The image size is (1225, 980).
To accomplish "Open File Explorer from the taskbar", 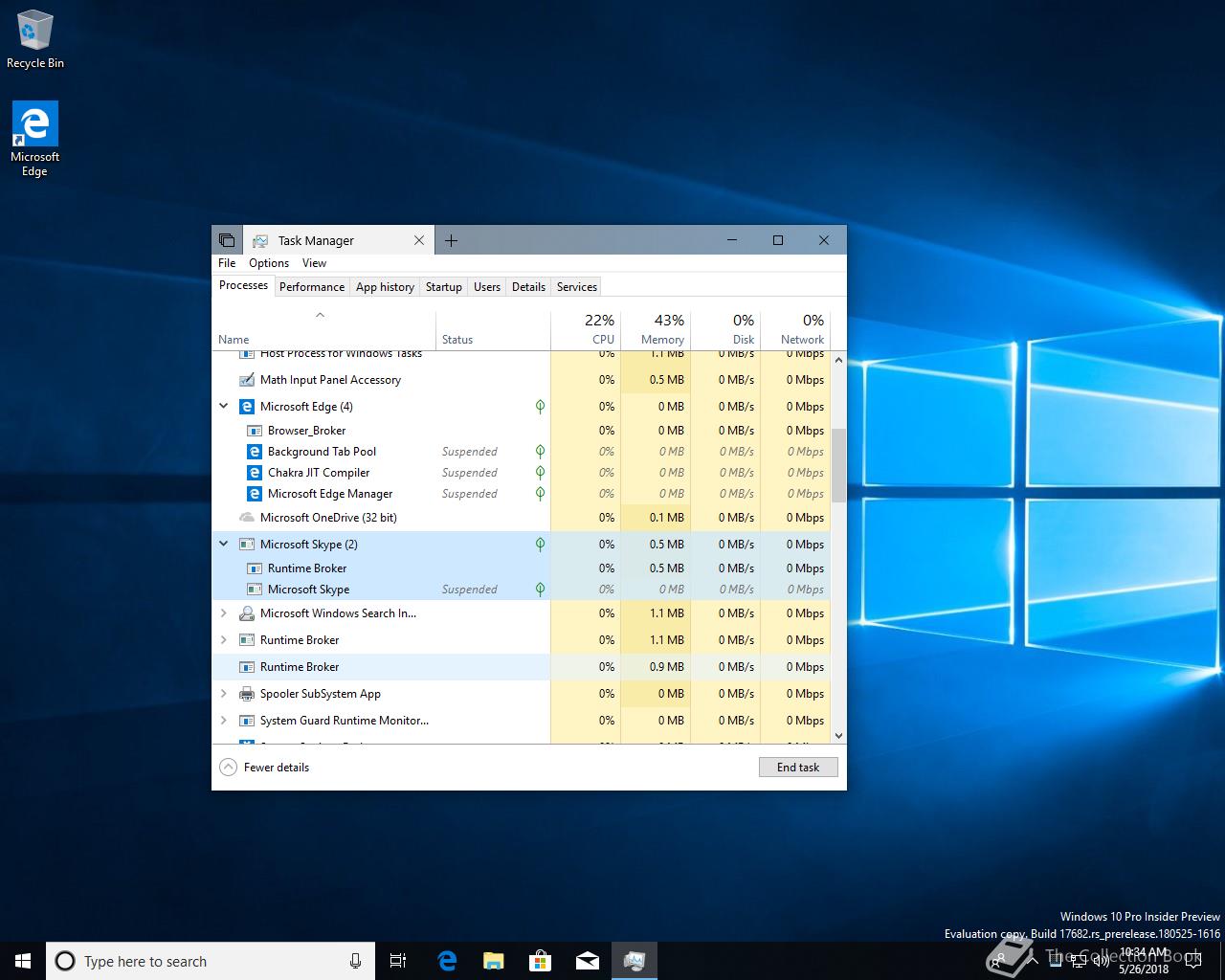I will point(493,961).
